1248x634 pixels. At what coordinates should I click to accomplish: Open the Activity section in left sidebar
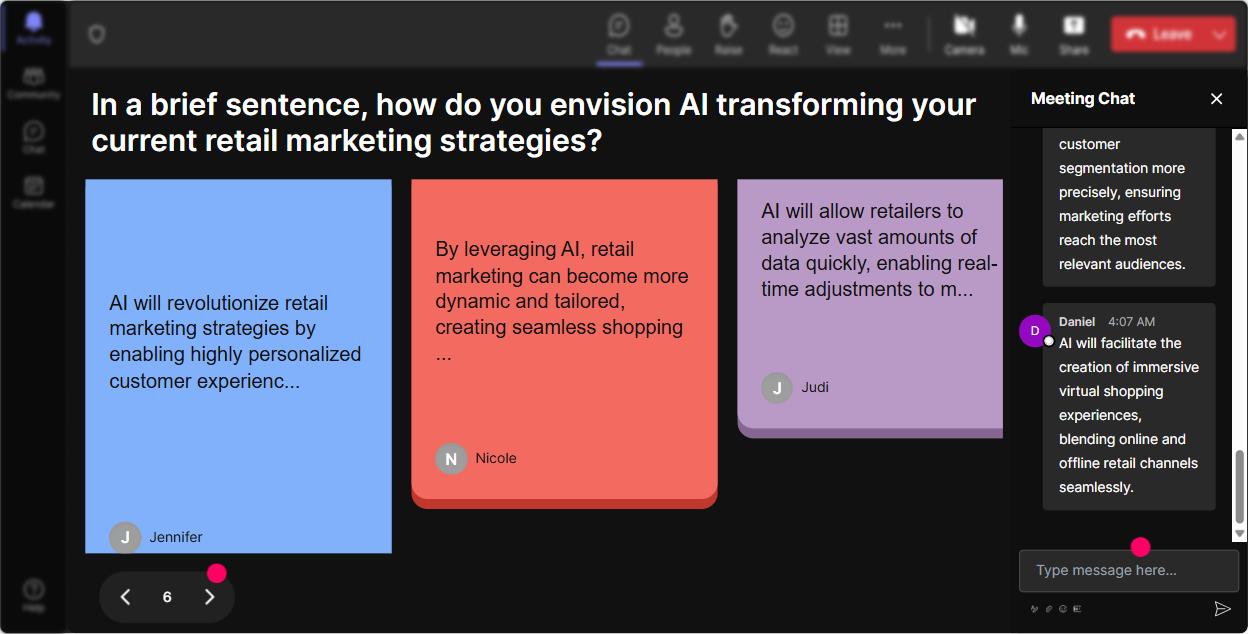[34, 28]
